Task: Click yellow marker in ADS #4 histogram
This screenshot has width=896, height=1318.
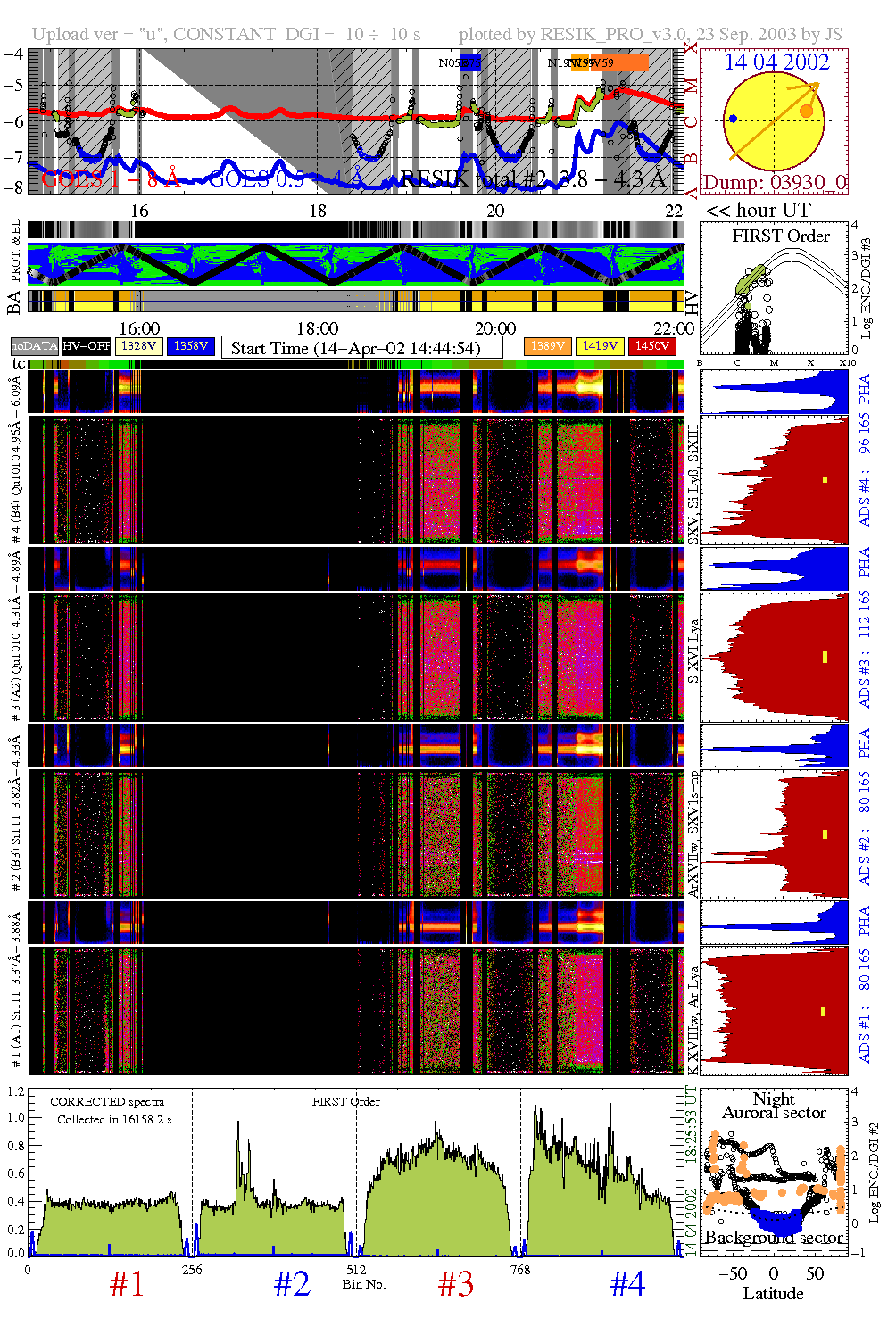Action: pos(825,480)
